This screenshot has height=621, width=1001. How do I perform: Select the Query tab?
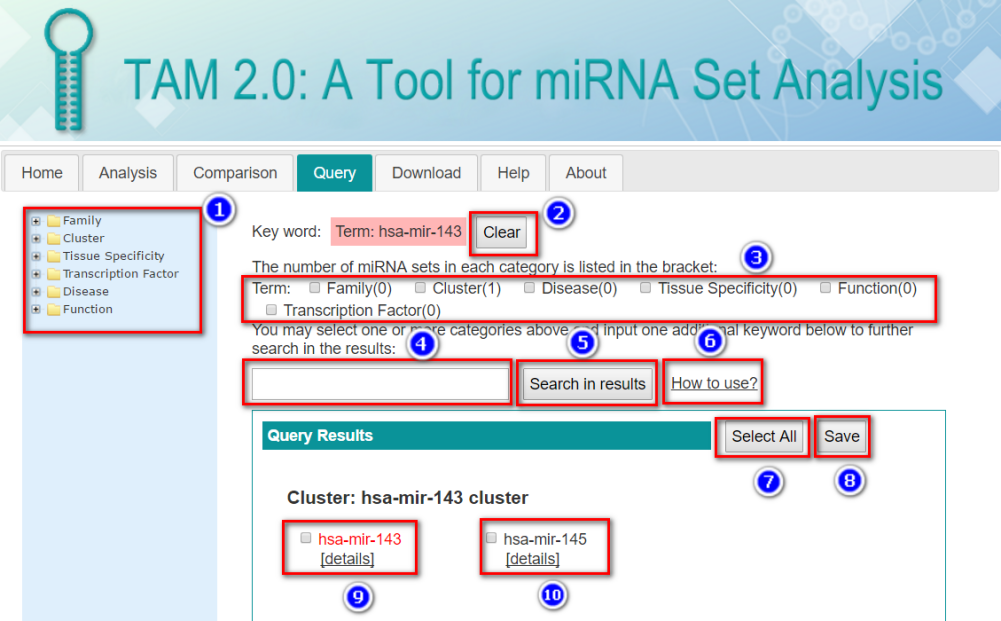335,173
